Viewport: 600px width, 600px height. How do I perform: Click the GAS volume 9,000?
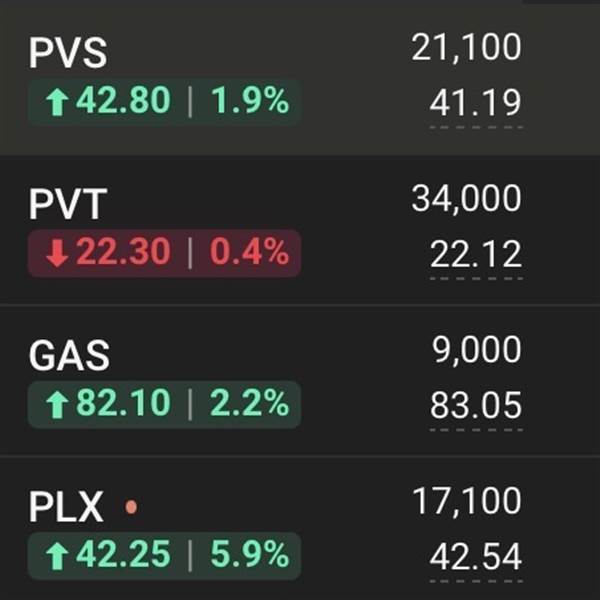[476, 350]
